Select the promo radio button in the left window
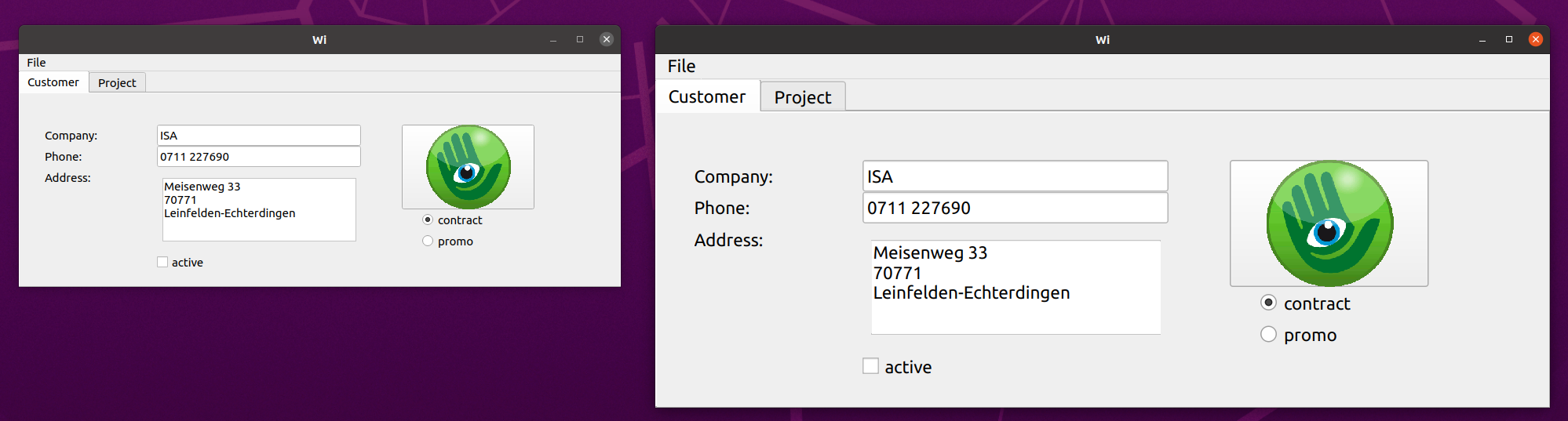 (428, 241)
